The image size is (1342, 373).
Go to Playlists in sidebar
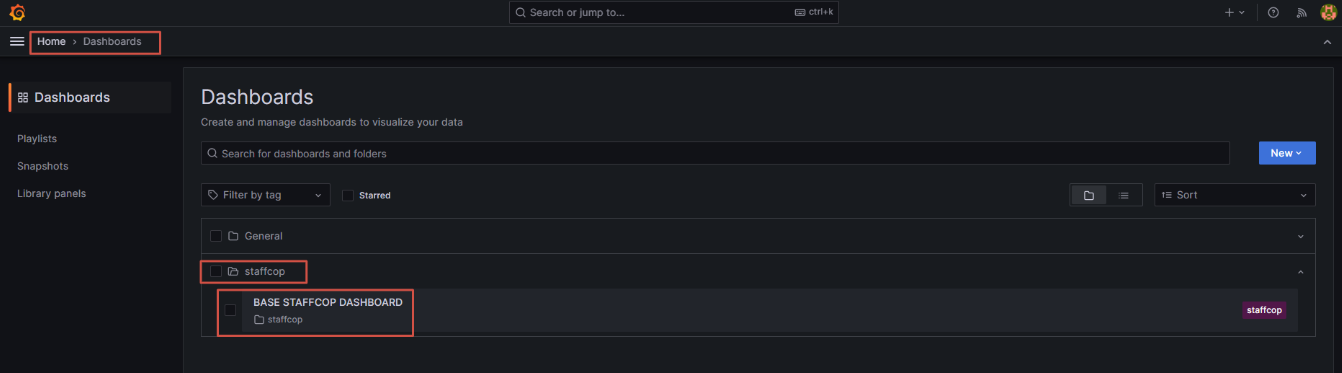point(37,138)
